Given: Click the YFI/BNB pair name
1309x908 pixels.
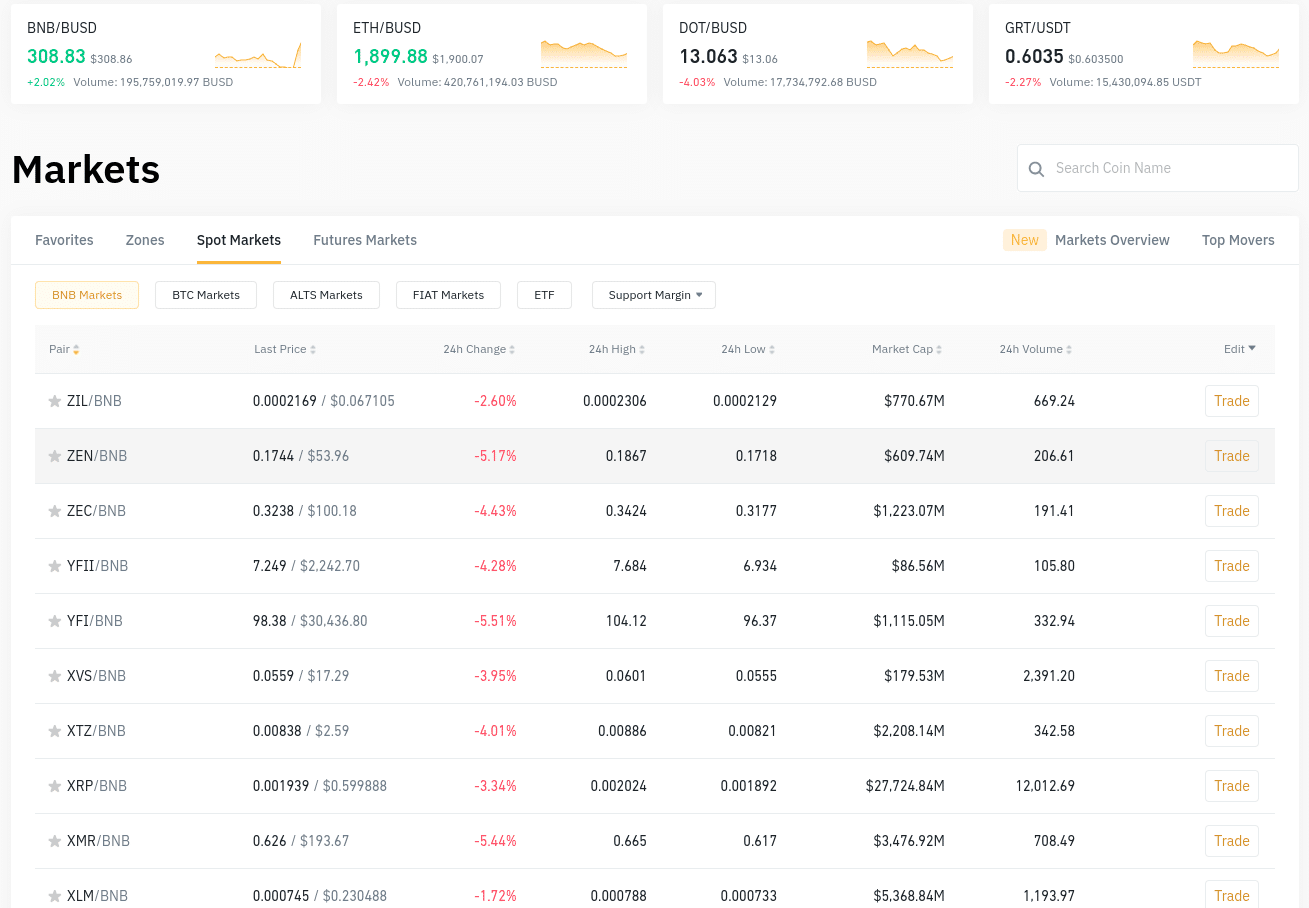Looking at the screenshot, I should 95,621.
